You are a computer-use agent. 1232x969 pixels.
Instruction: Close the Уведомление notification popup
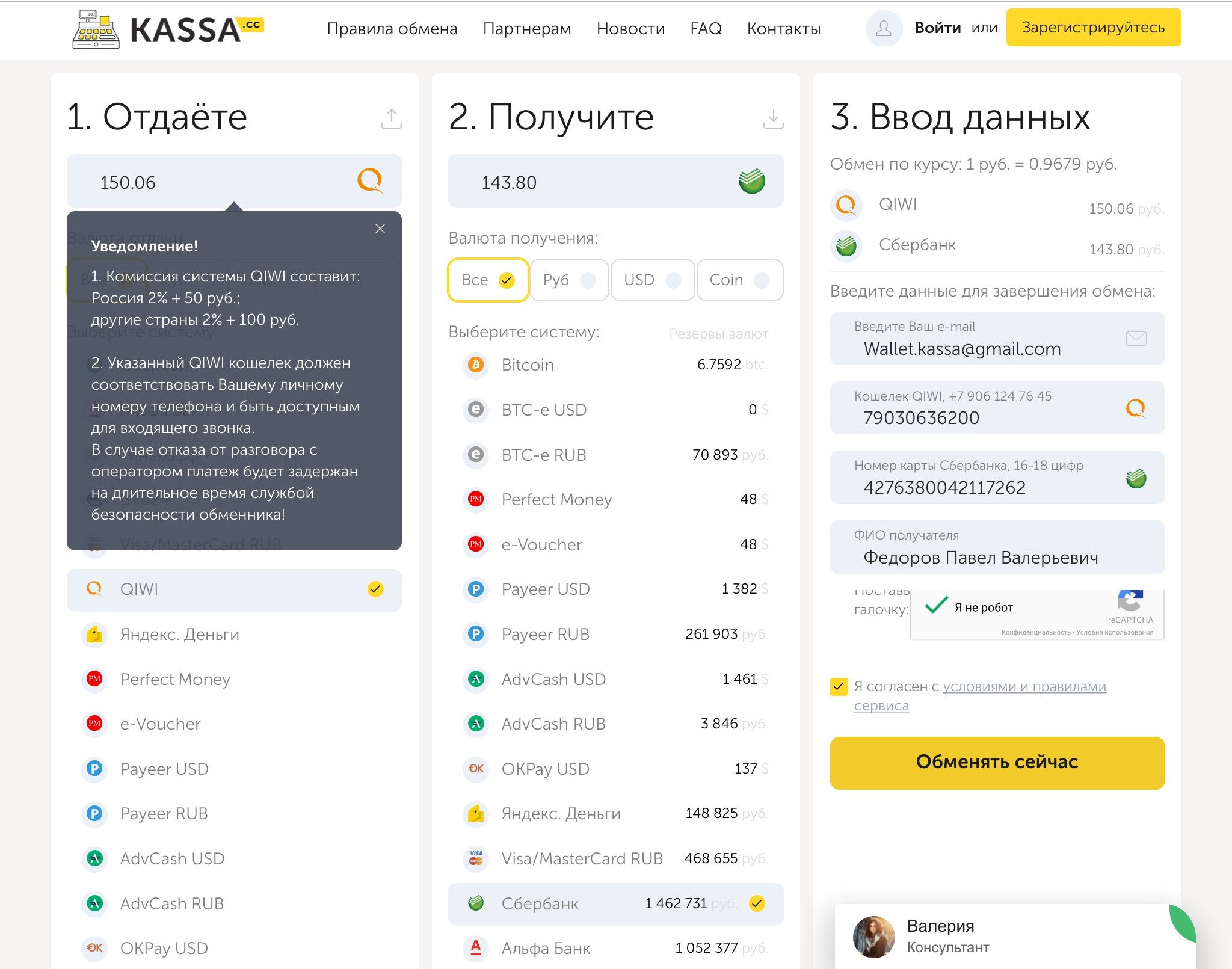click(380, 229)
